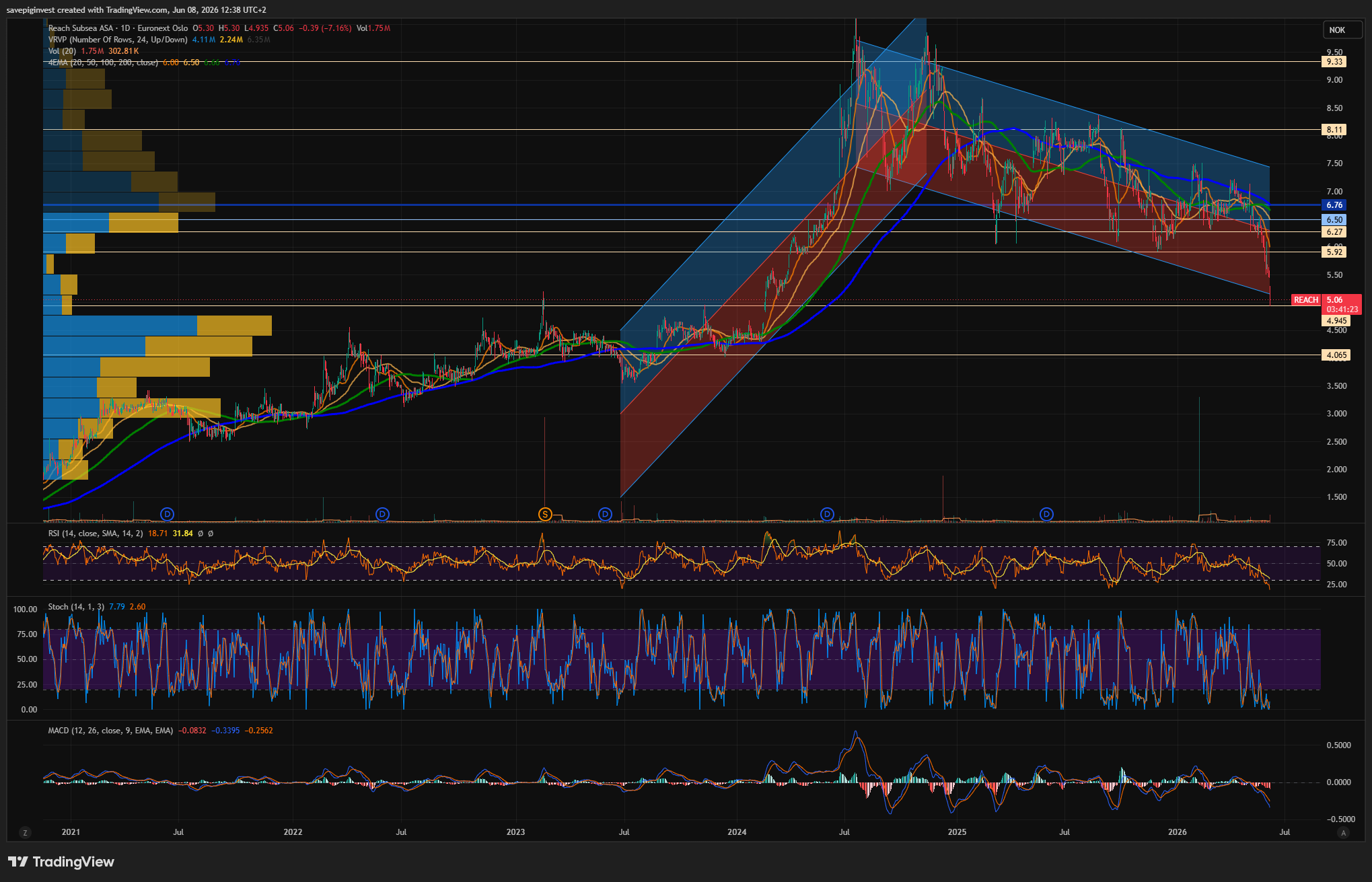Click the 2025 label on the time axis

957,832
